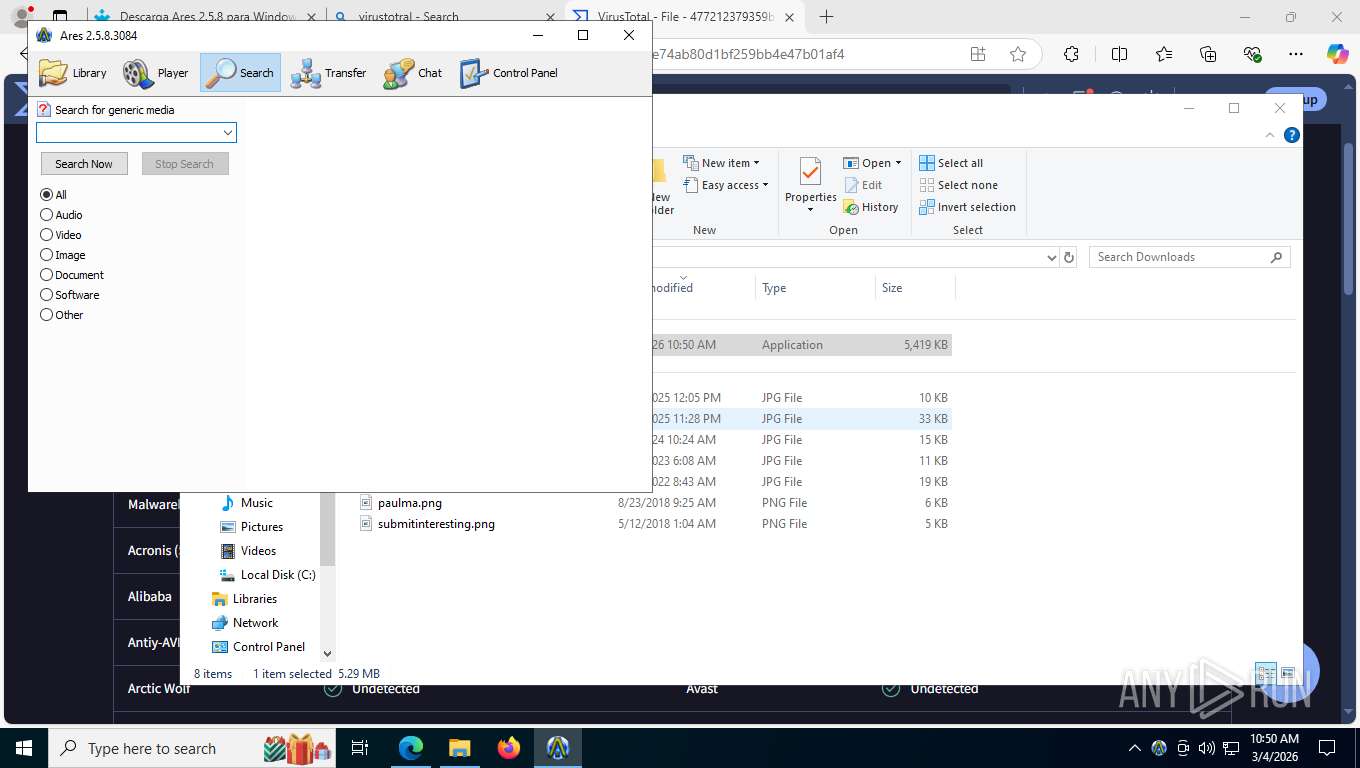Switch to the Ares Search section
The width and height of the screenshot is (1360, 768).
pos(241,73)
